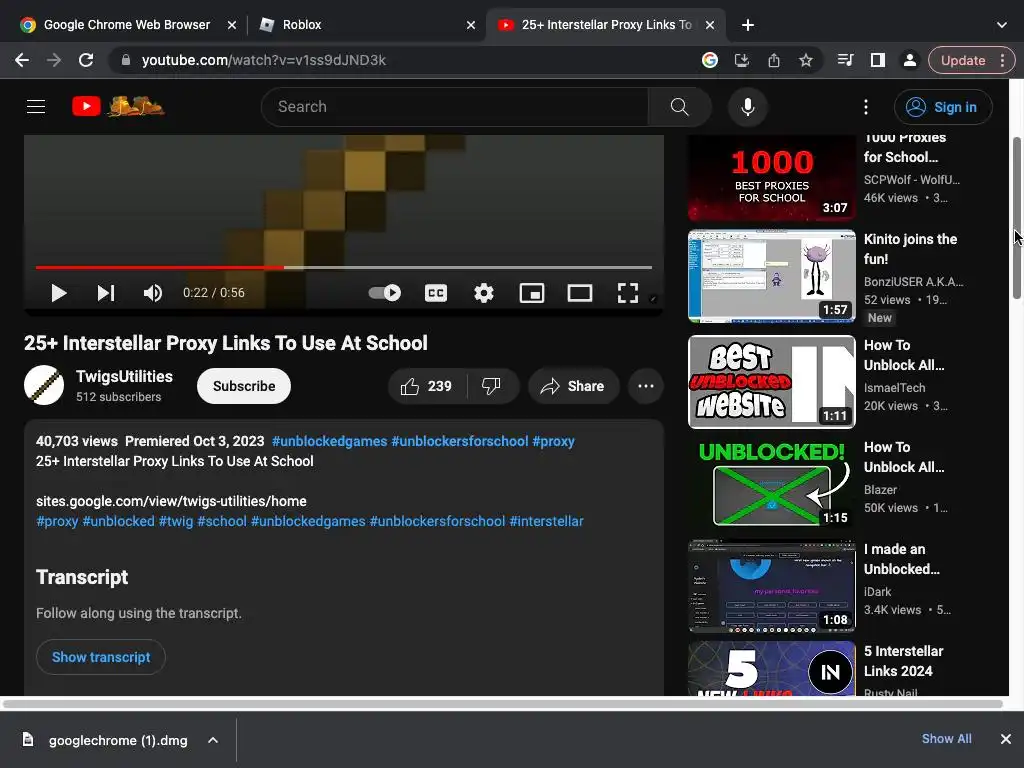The height and width of the screenshot is (768, 1024).
Task: Dislike this video
Action: click(492, 386)
